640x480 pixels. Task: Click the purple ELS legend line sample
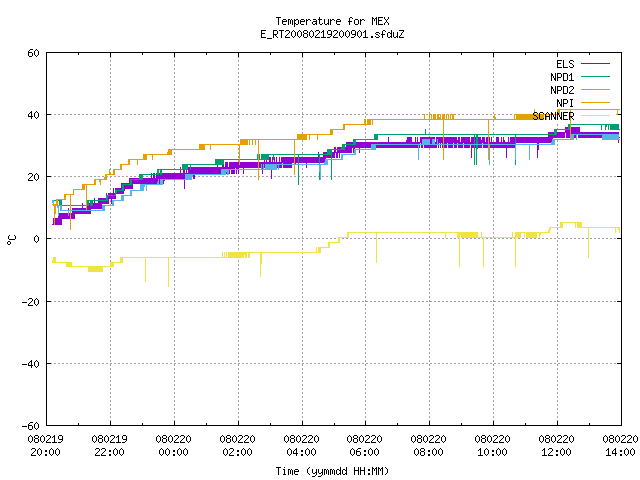pyautogui.click(x=596, y=64)
